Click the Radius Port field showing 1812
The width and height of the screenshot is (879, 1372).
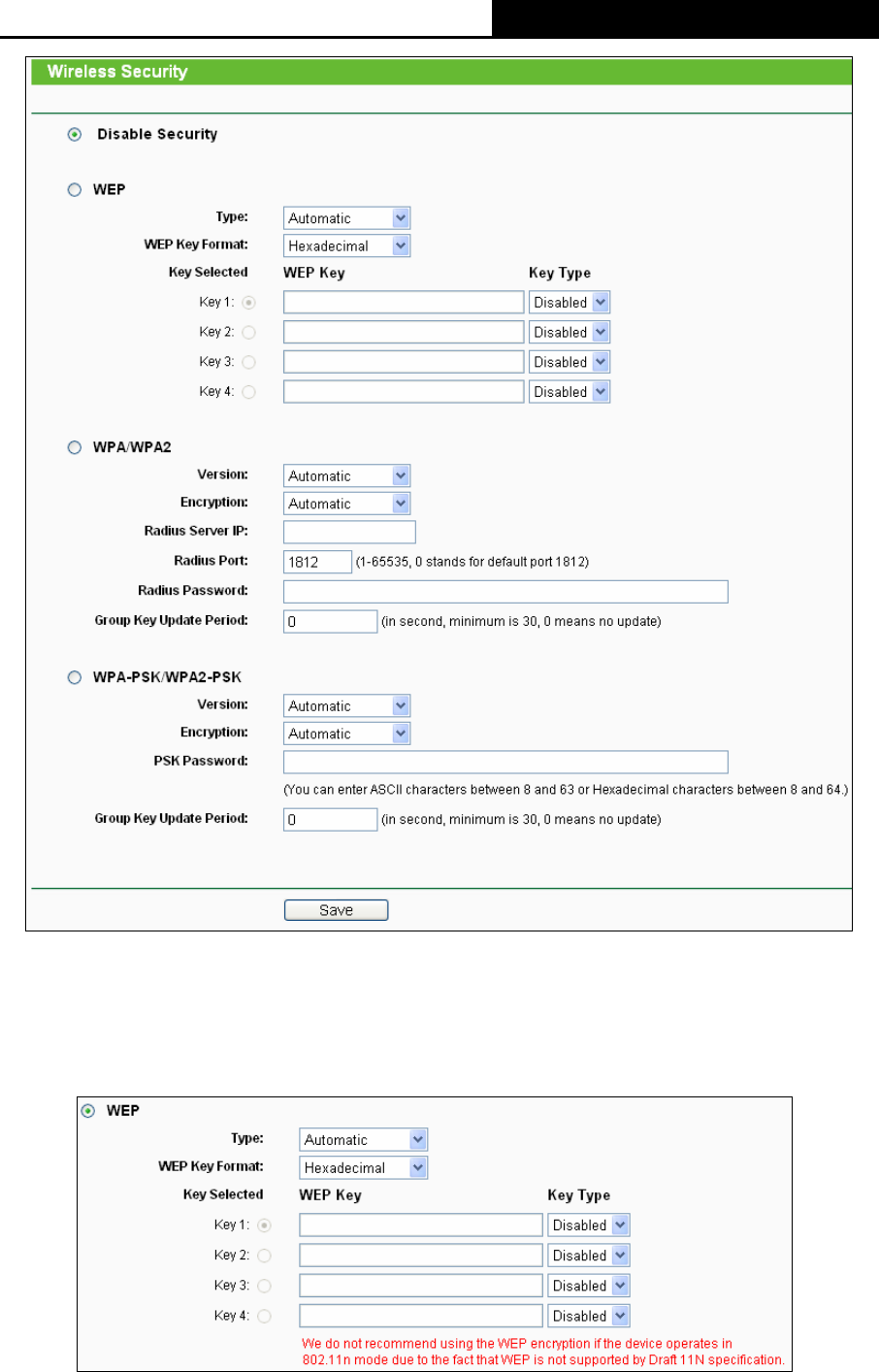click(317, 562)
